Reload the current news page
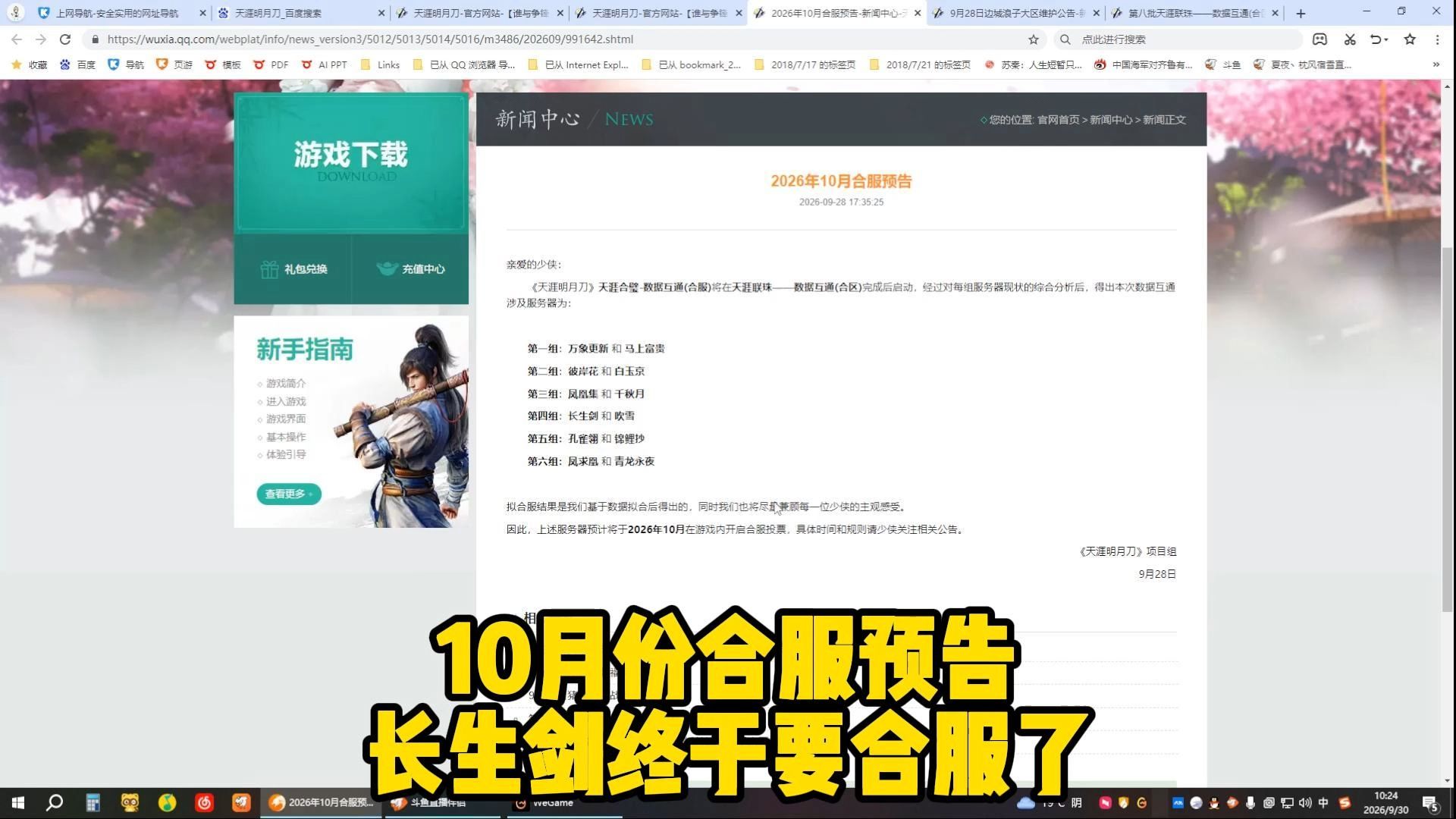Image resolution: width=1456 pixels, height=819 pixels. 65,39
